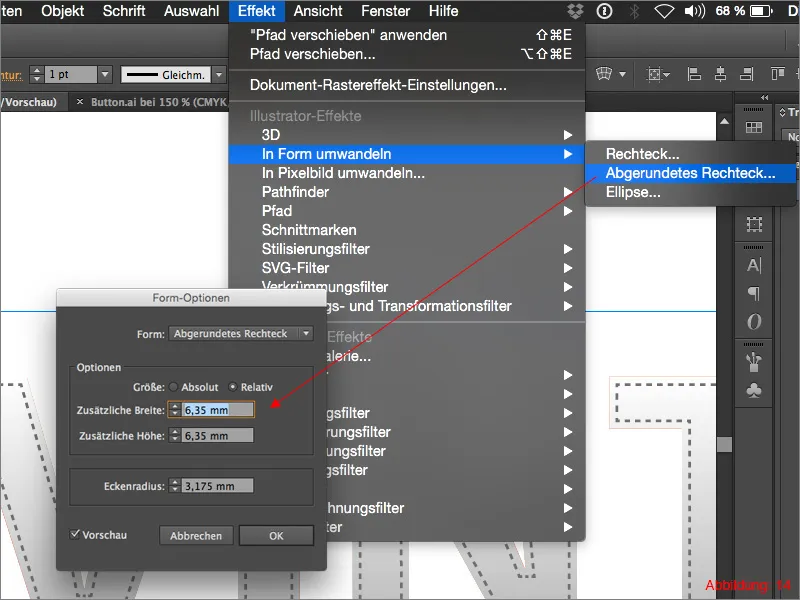The height and width of the screenshot is (600, 800).
Task: Toggle the Vorschau checkbox
Action: point(75,534)
